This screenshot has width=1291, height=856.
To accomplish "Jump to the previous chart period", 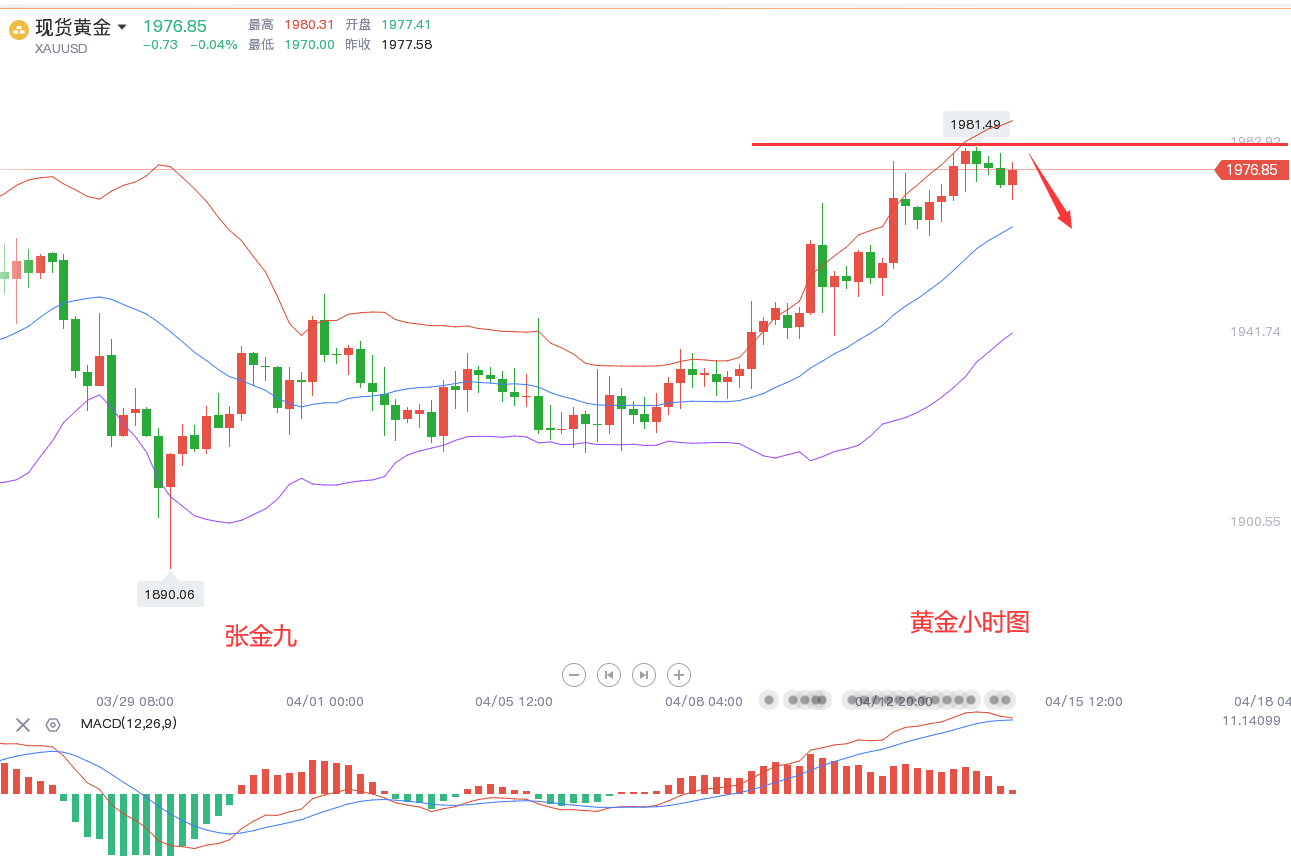I will pos(609,675).
